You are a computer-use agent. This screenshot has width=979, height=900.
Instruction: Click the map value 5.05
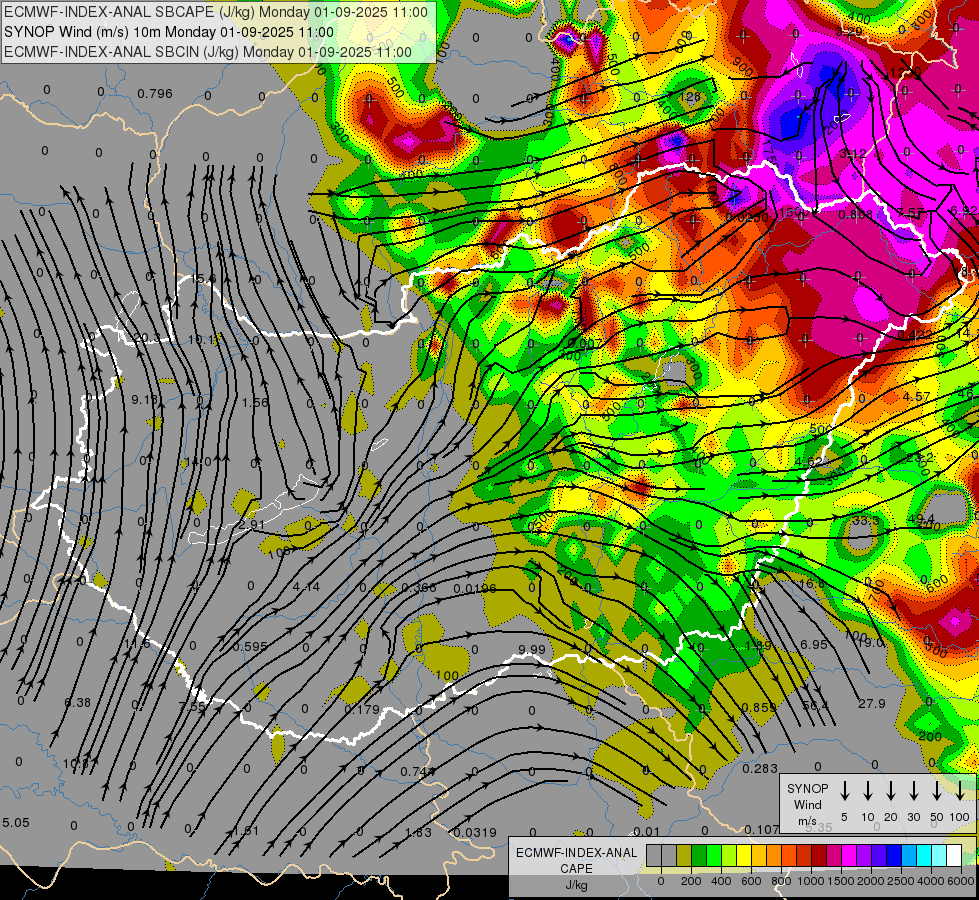[x=16, y=823]
